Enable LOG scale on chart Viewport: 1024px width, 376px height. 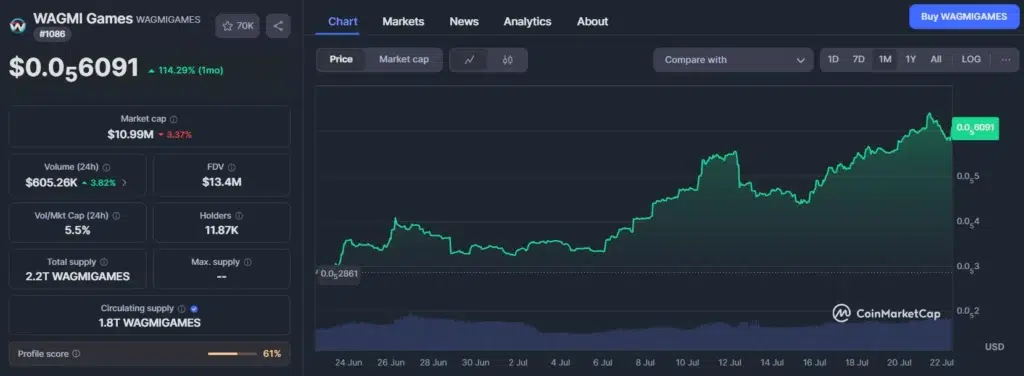coord(971,59)
